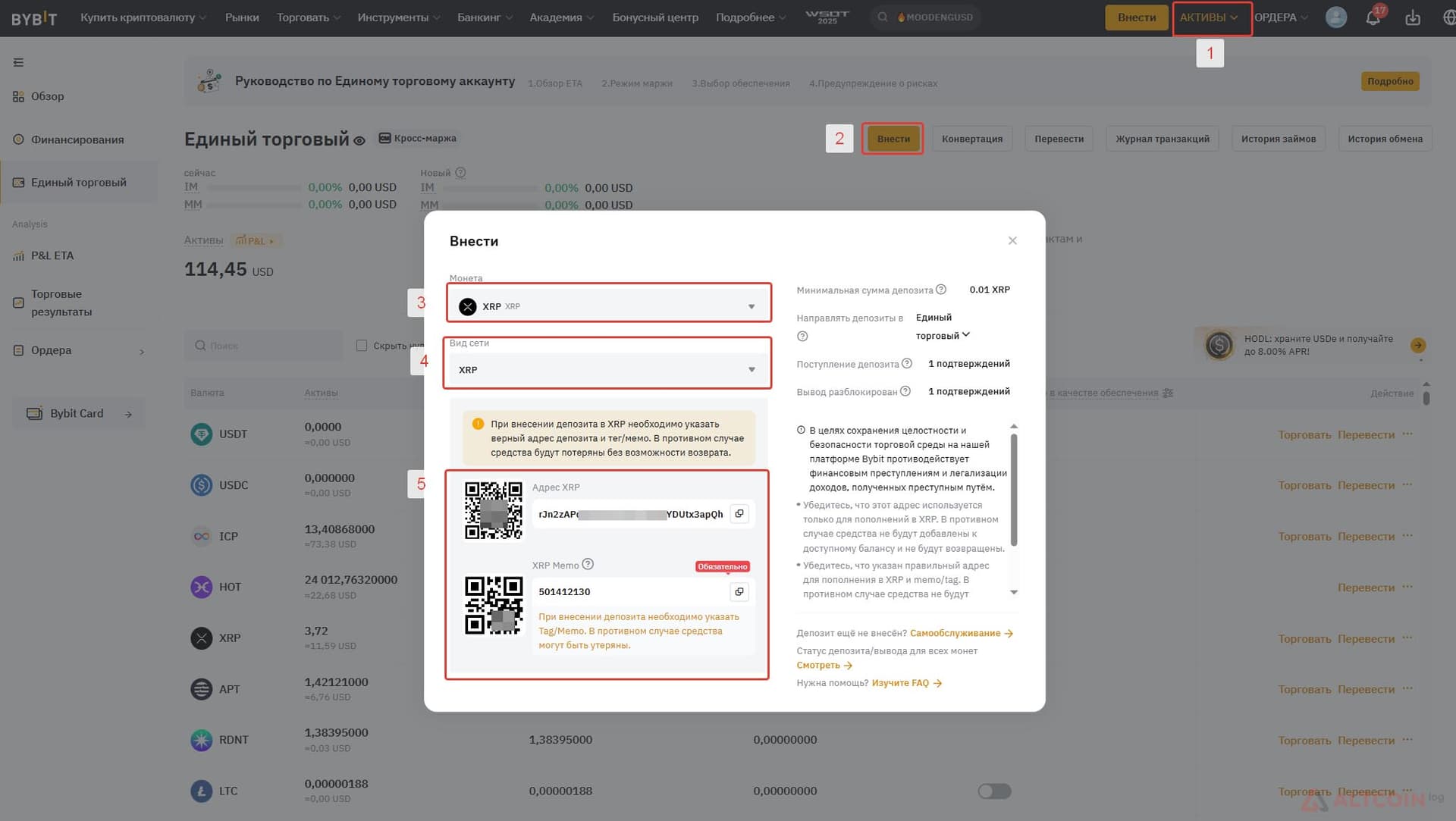
Task: Show withdrawal unlocked info icon
Action: point(905,391)
